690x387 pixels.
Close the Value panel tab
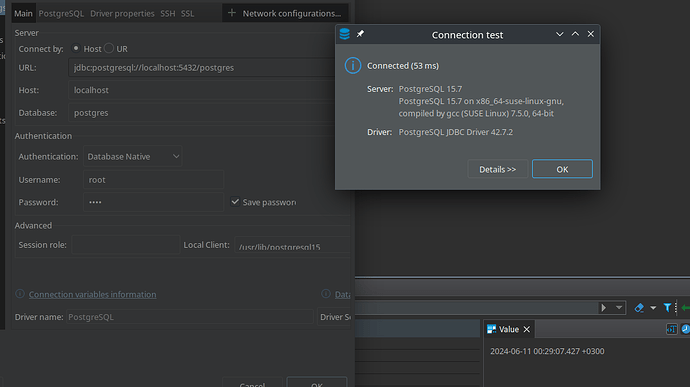pyautogui.click(x=527, y=329)
